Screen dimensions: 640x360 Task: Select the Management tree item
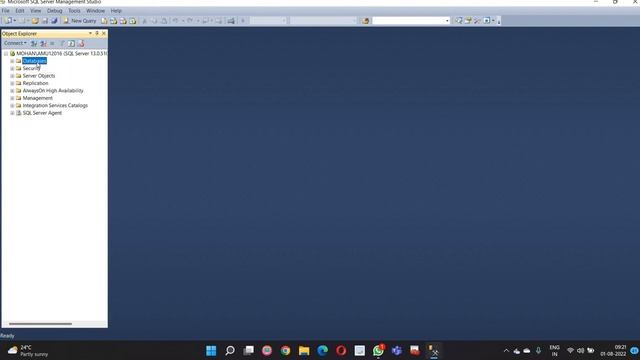[38, 98]
